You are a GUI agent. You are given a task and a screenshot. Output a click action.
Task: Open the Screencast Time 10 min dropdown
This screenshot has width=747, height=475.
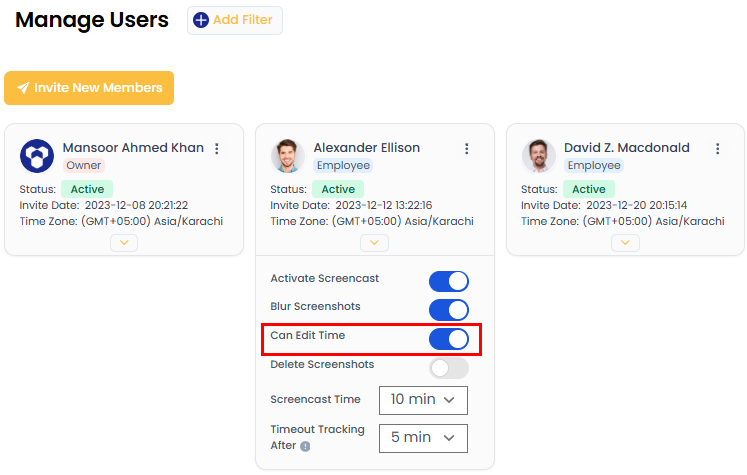(x=423, y=400)
